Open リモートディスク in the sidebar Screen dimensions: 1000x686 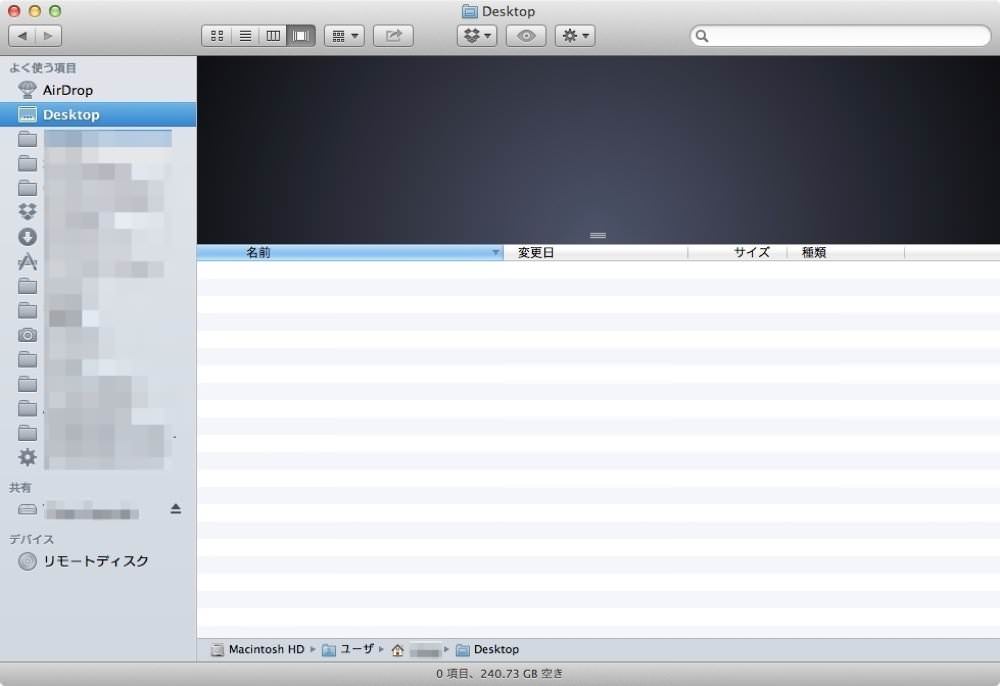pos(98,561)
